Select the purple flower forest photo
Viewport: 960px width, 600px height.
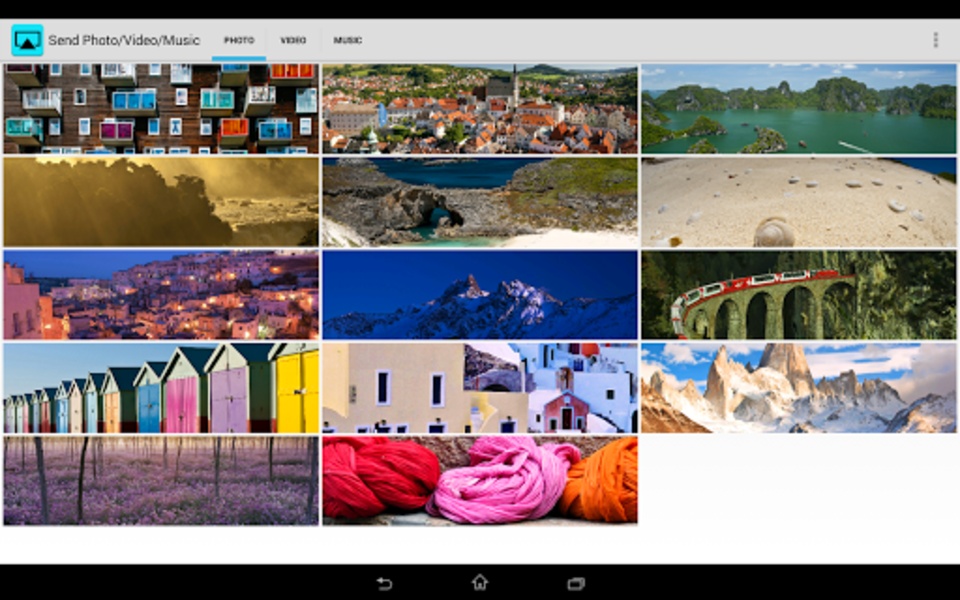161,481
